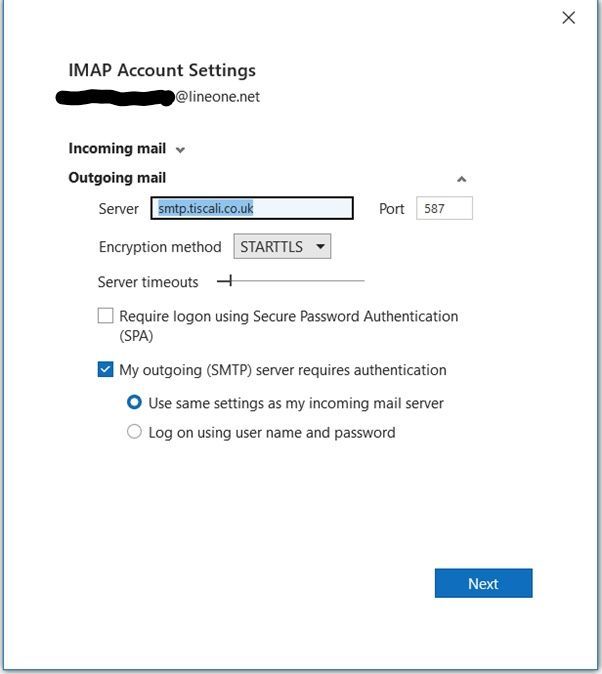Click the Encryption method label
Viewport: 602px width, 674px height.
[x=160, y=246]
